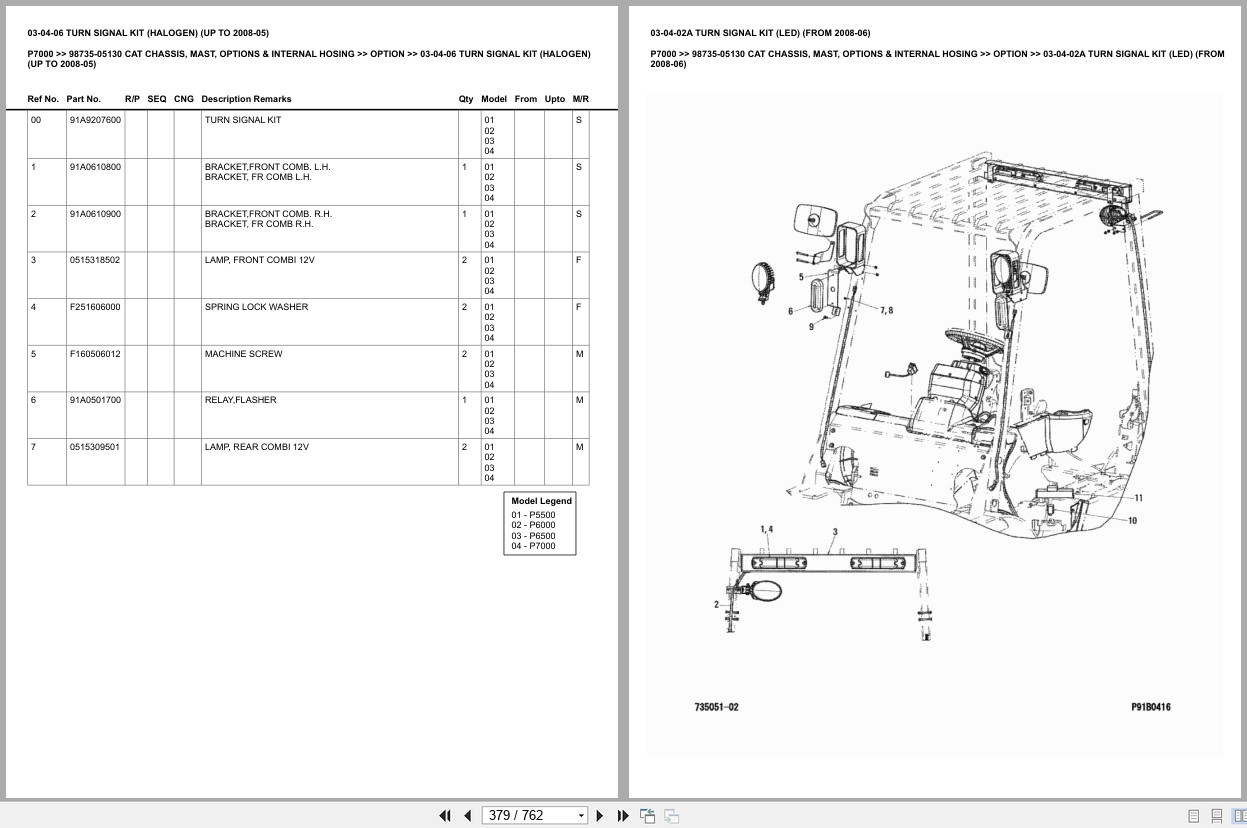Click part number 91A0610800
This screenshot has width=1247, height=828.
click(x=95, y=167)
